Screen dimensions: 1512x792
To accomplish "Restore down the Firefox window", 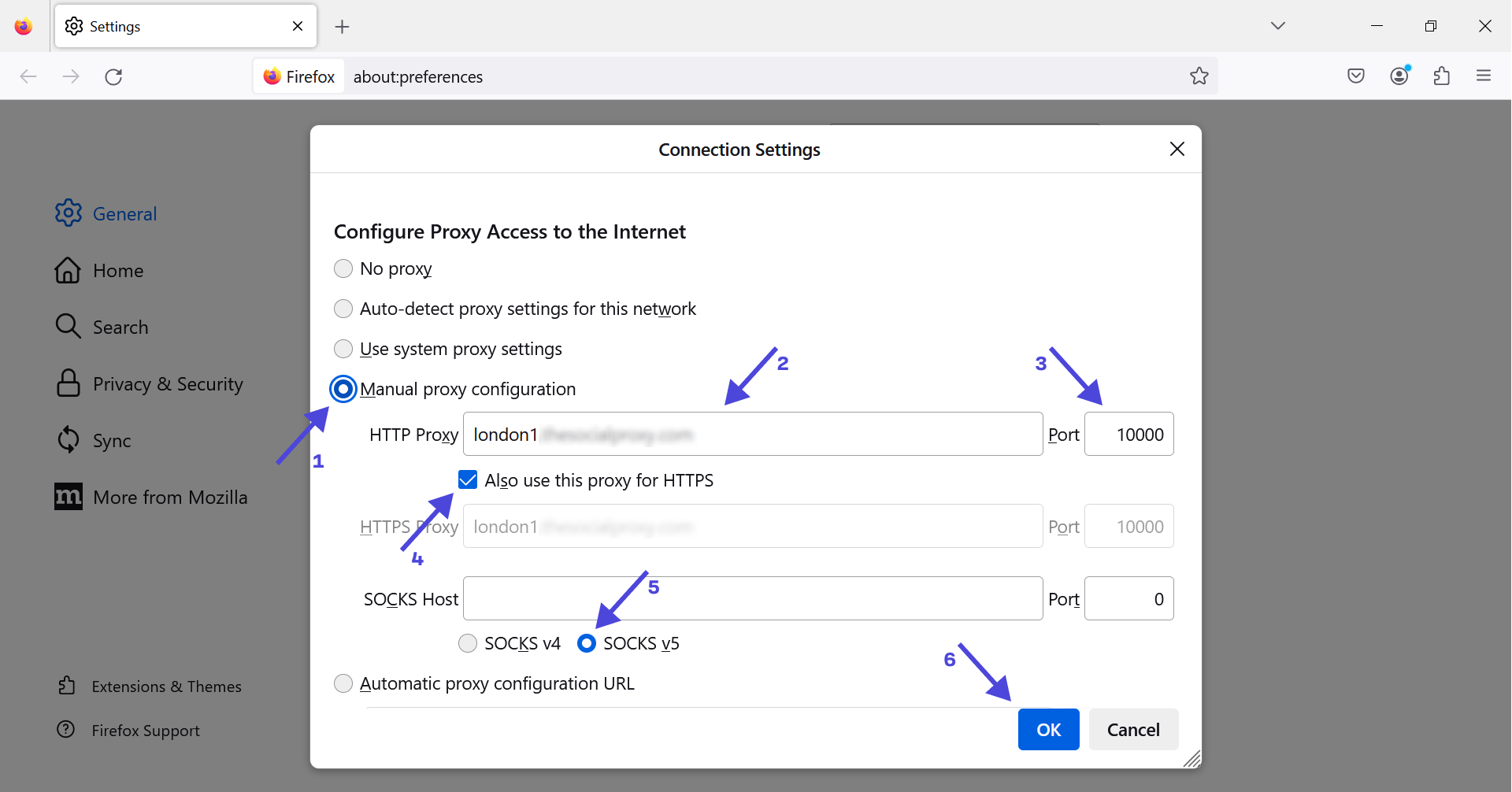I will click(1431, 26).
